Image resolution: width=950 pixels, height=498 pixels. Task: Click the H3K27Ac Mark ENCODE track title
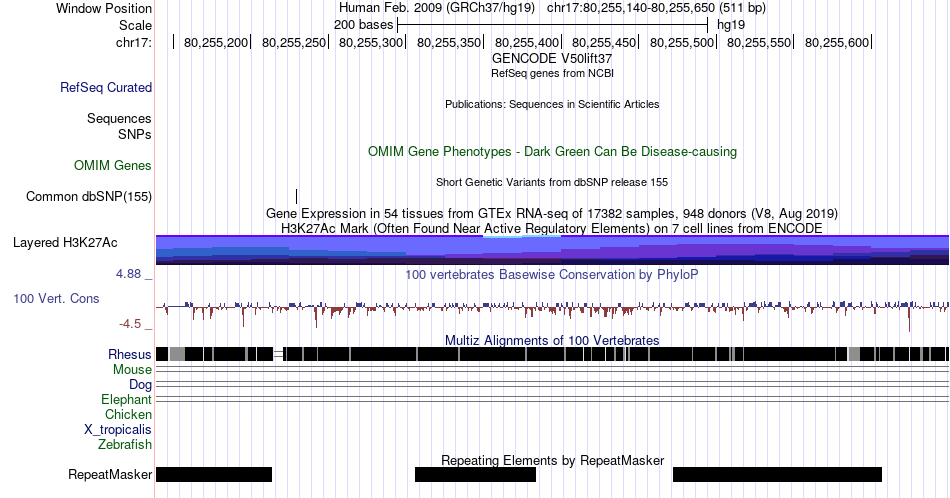click(552, 228)
